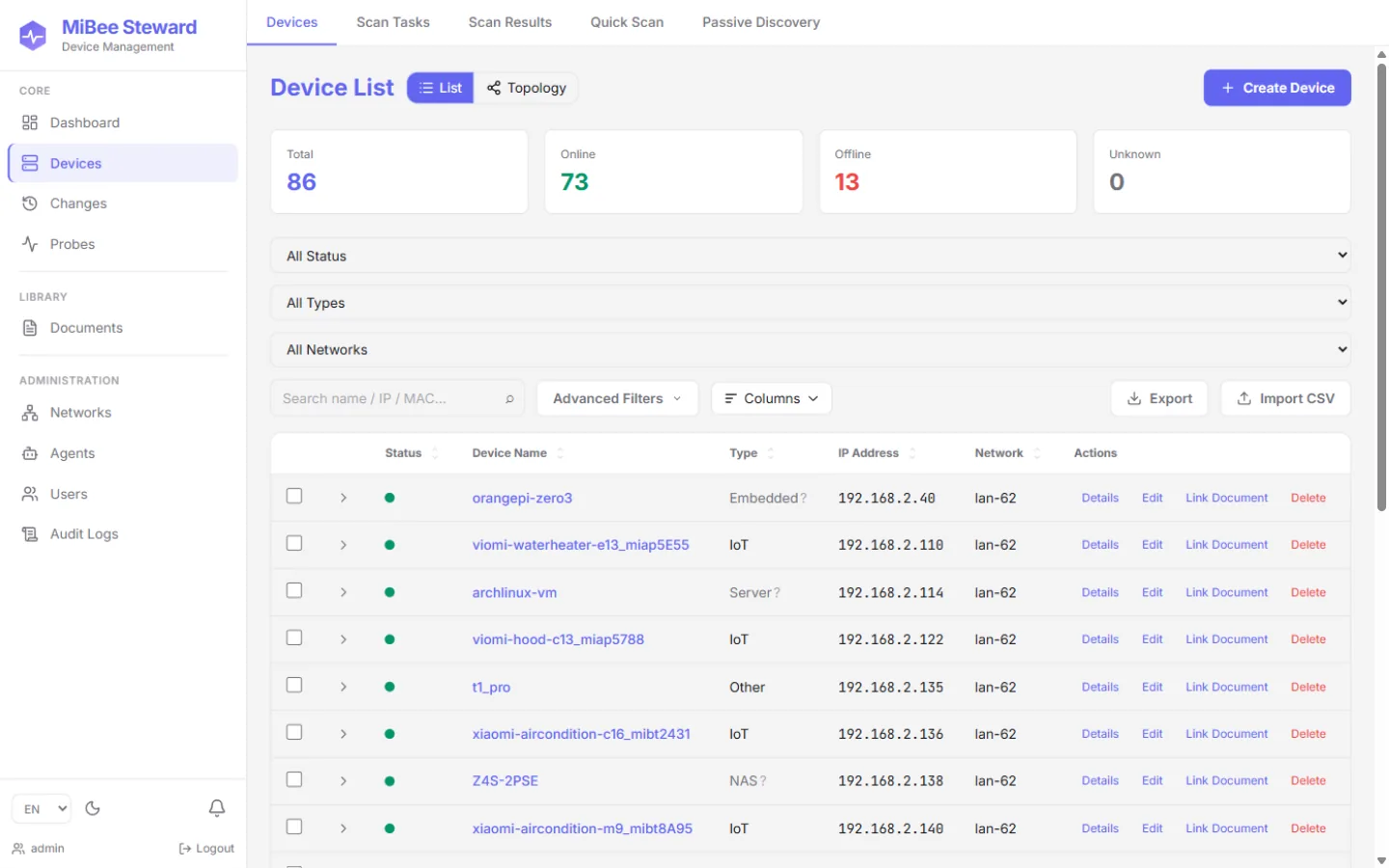
Task: Toggle dark mode moon icon
Action: (93, 808)
